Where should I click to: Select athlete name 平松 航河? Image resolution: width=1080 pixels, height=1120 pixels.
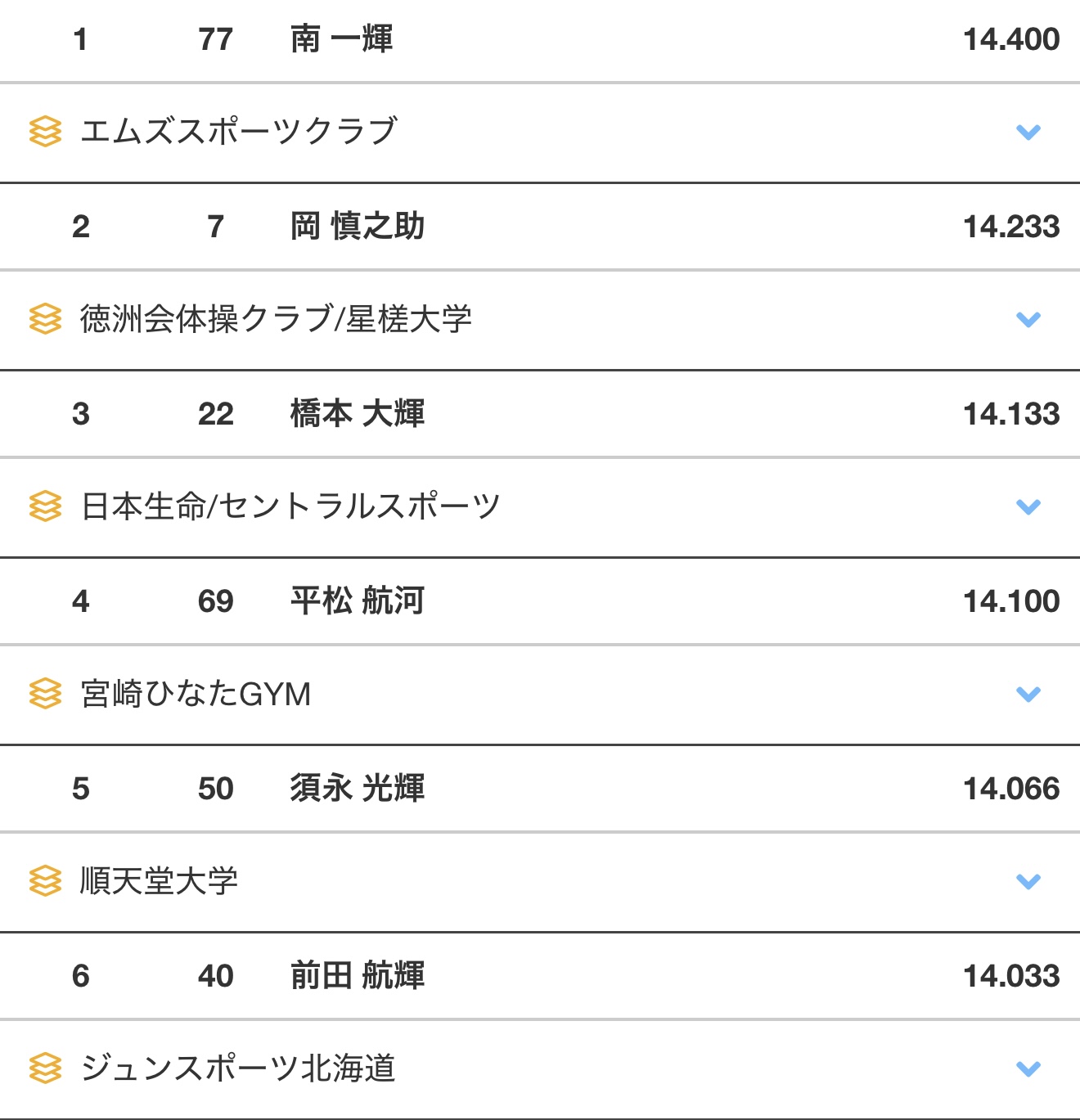point(358,601)
